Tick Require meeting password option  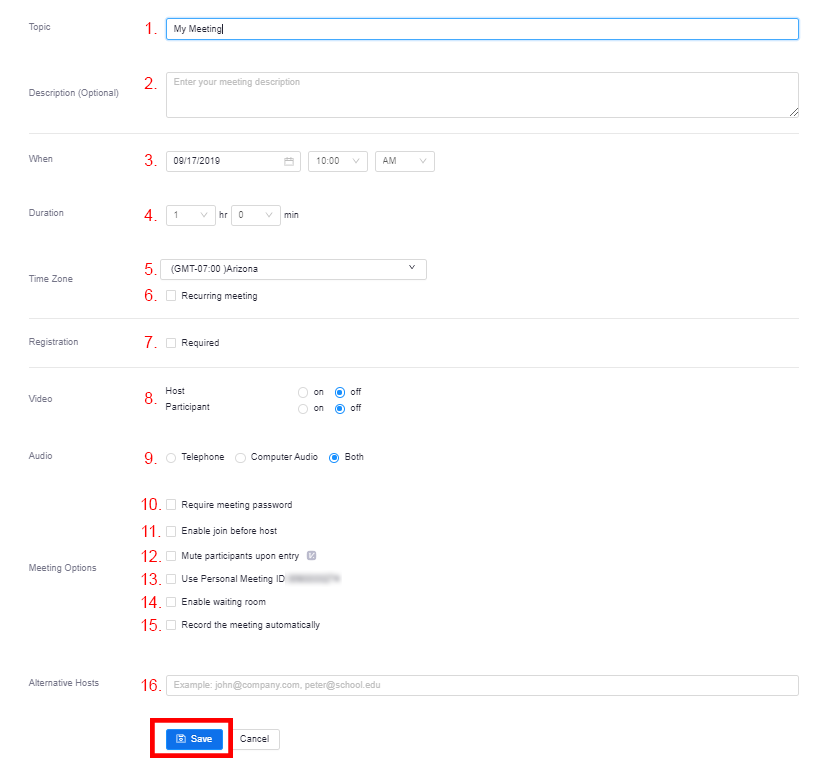(171, 505)
